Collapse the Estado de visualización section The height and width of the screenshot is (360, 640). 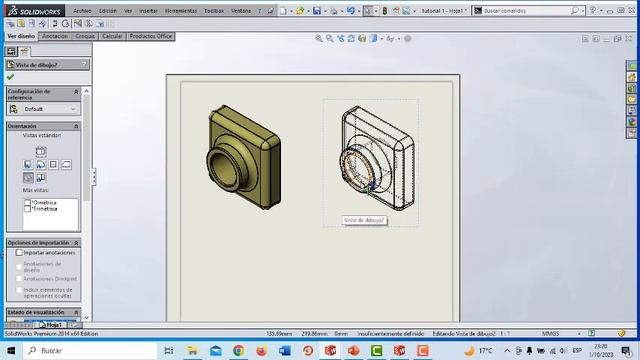[x=76, y=312]
